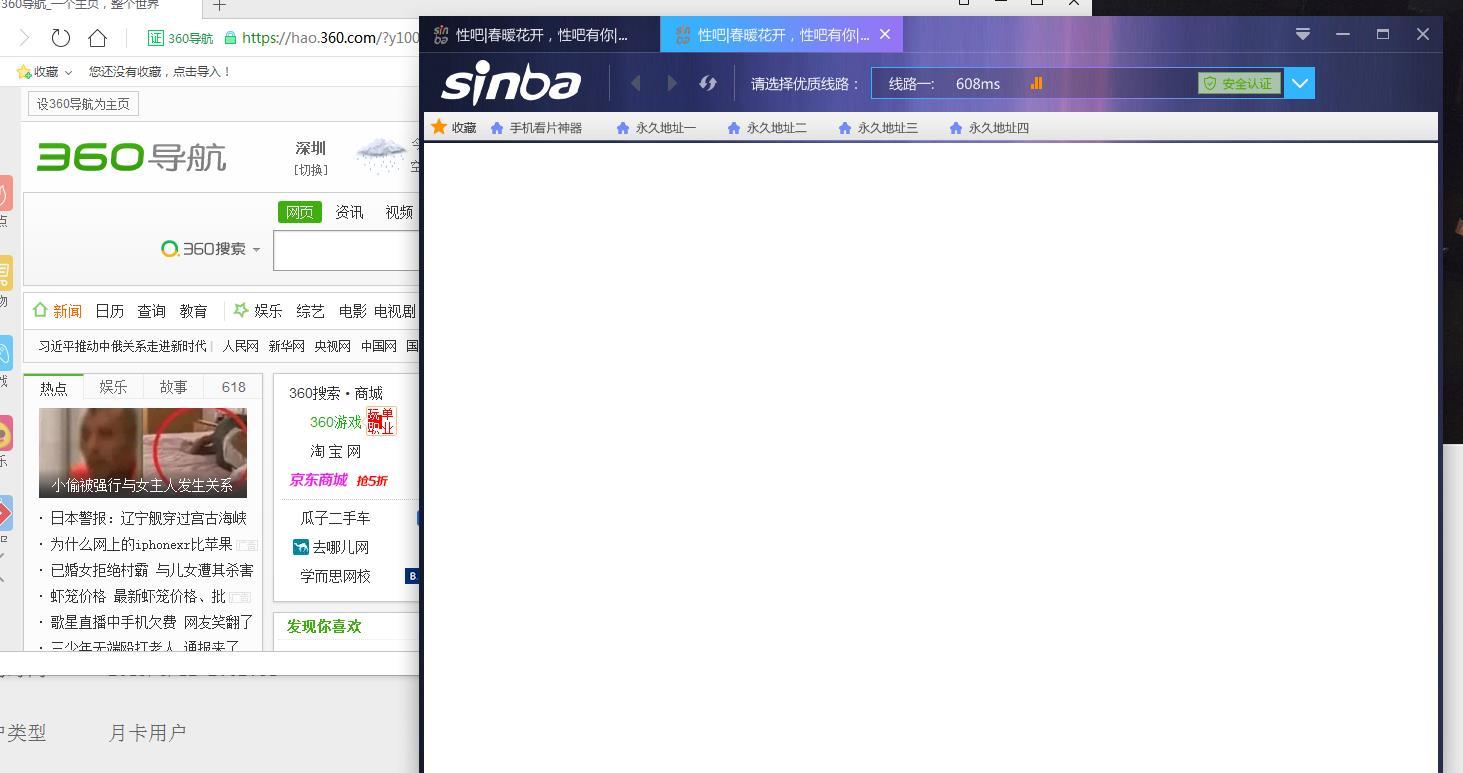The width and height of the screenshot is (1463, 773).
Task: Click the 发现你喜欢 section heading
Action: [x=324, y=626]
